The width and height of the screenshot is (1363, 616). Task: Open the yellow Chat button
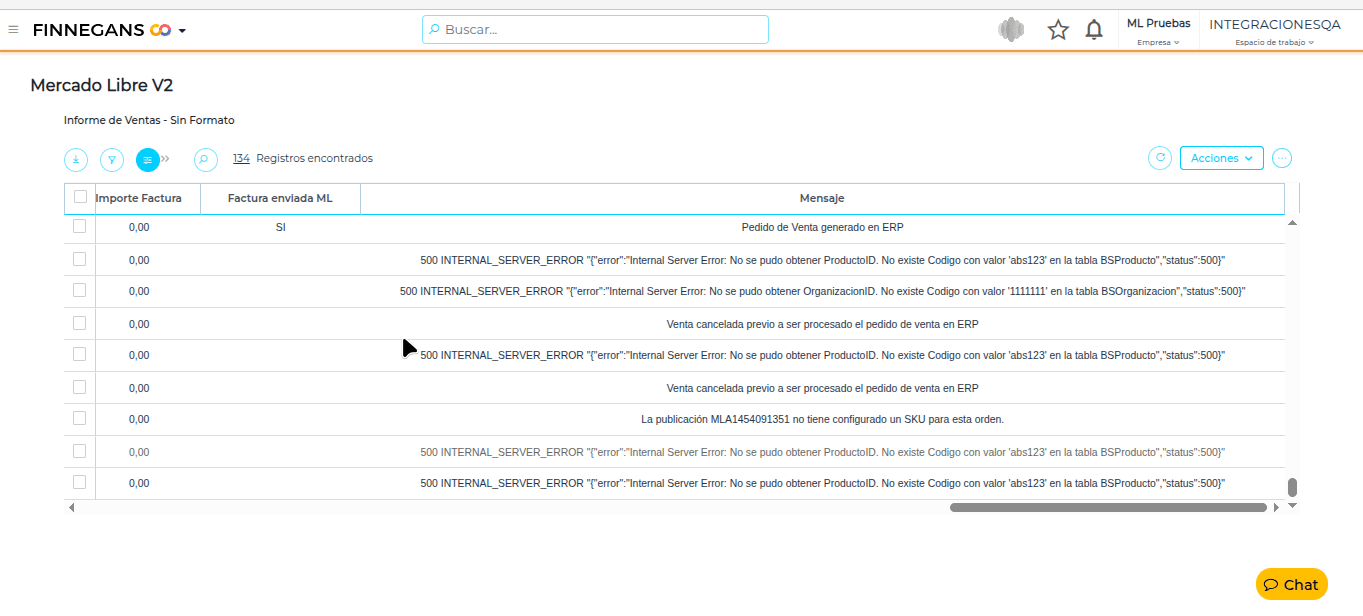[x=1291, y=584]
